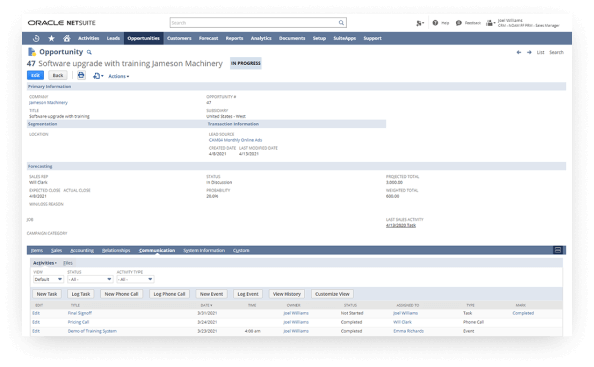Collapse the subtab panel with the minus icon

(x=558, y=250)
